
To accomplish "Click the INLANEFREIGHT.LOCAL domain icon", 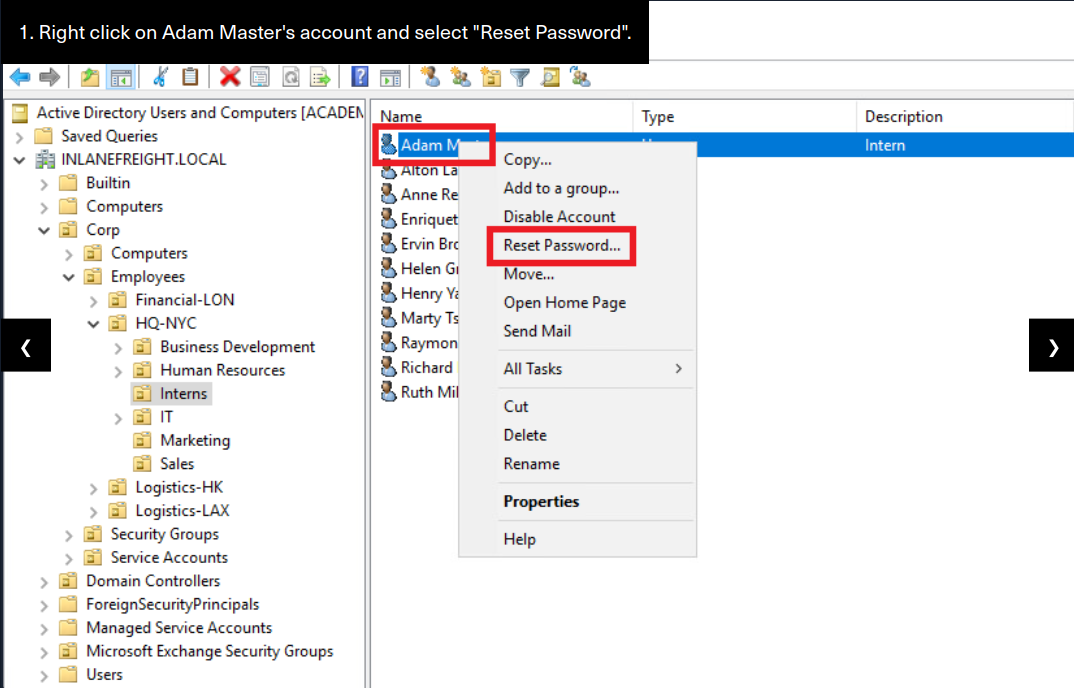I will coord(45,160).
